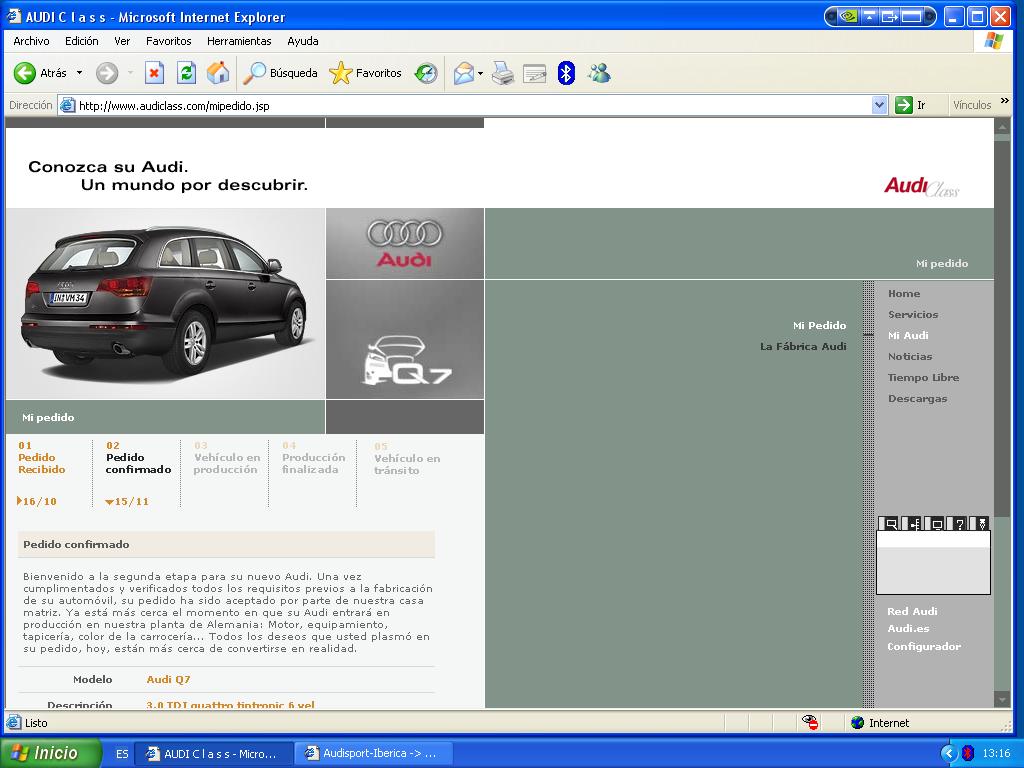This screenshot has width=1024, height=768.
Task: Select the 02 Pedido confirmado step
Action: tap(138, 458)
